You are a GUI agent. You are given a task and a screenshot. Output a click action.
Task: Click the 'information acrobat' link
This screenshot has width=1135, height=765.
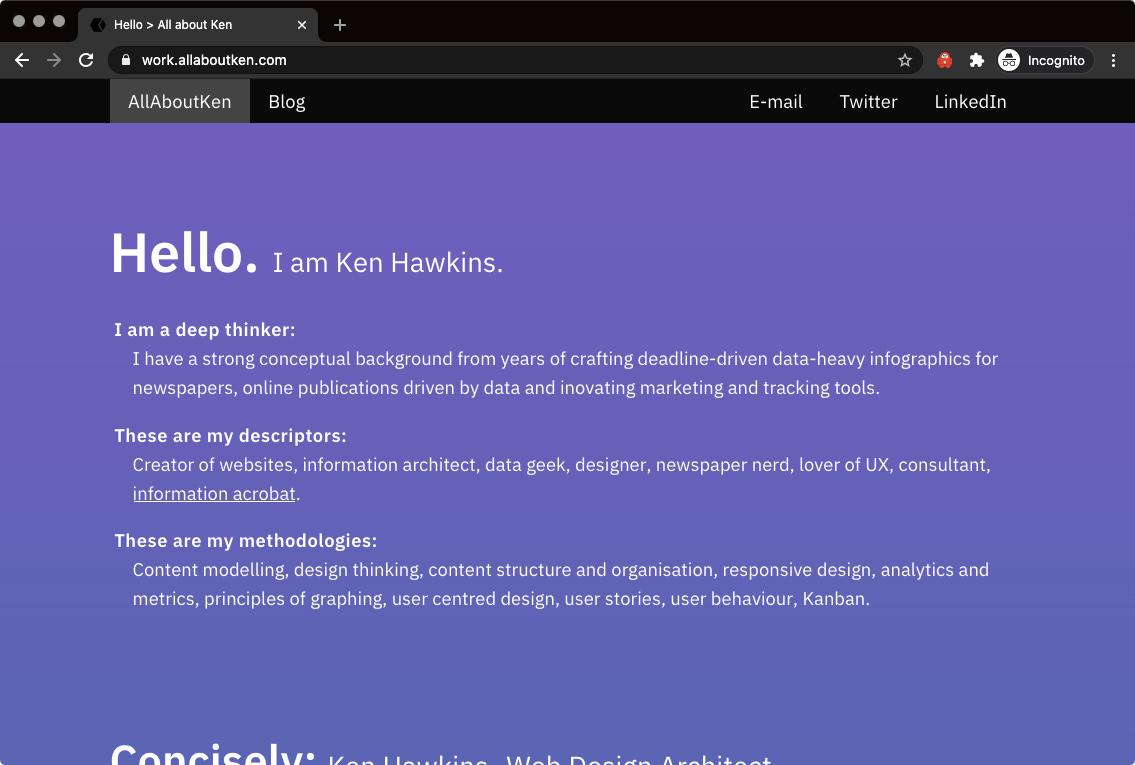point(213,493)
